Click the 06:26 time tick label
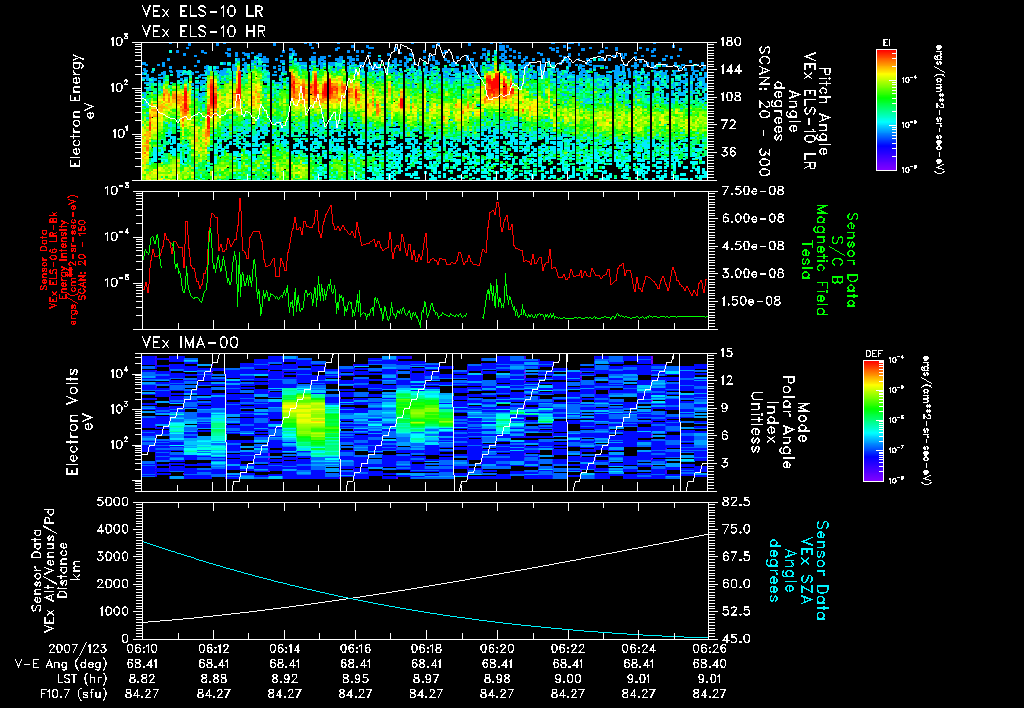This screenshot has height=708, width=1024. (x=709, y=649)
